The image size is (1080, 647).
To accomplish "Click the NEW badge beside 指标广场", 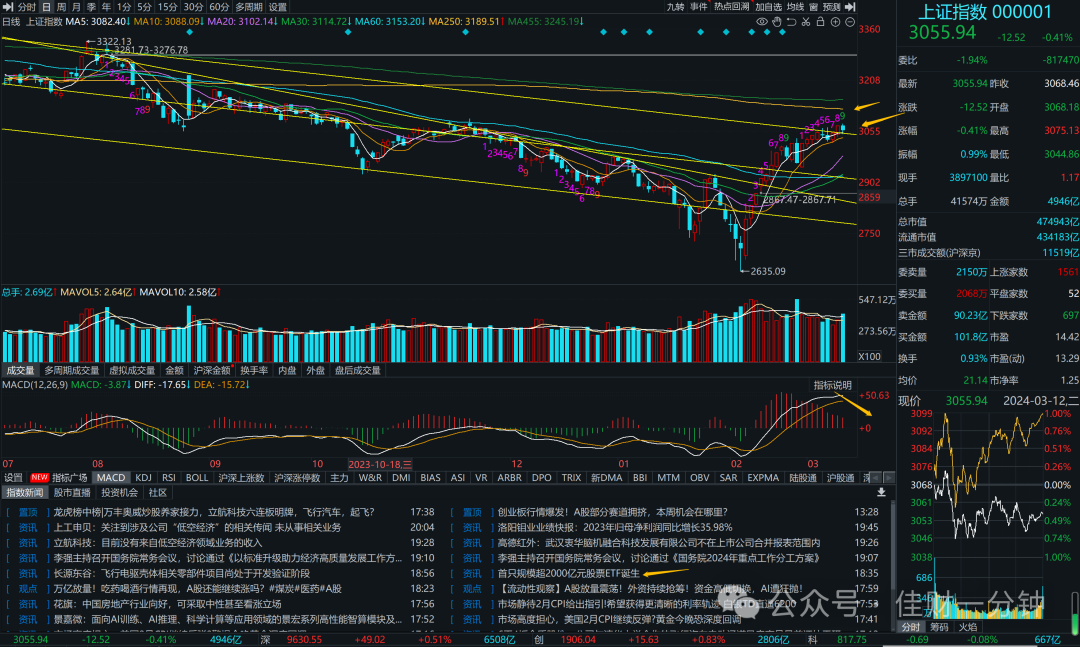I will (39, 477).
